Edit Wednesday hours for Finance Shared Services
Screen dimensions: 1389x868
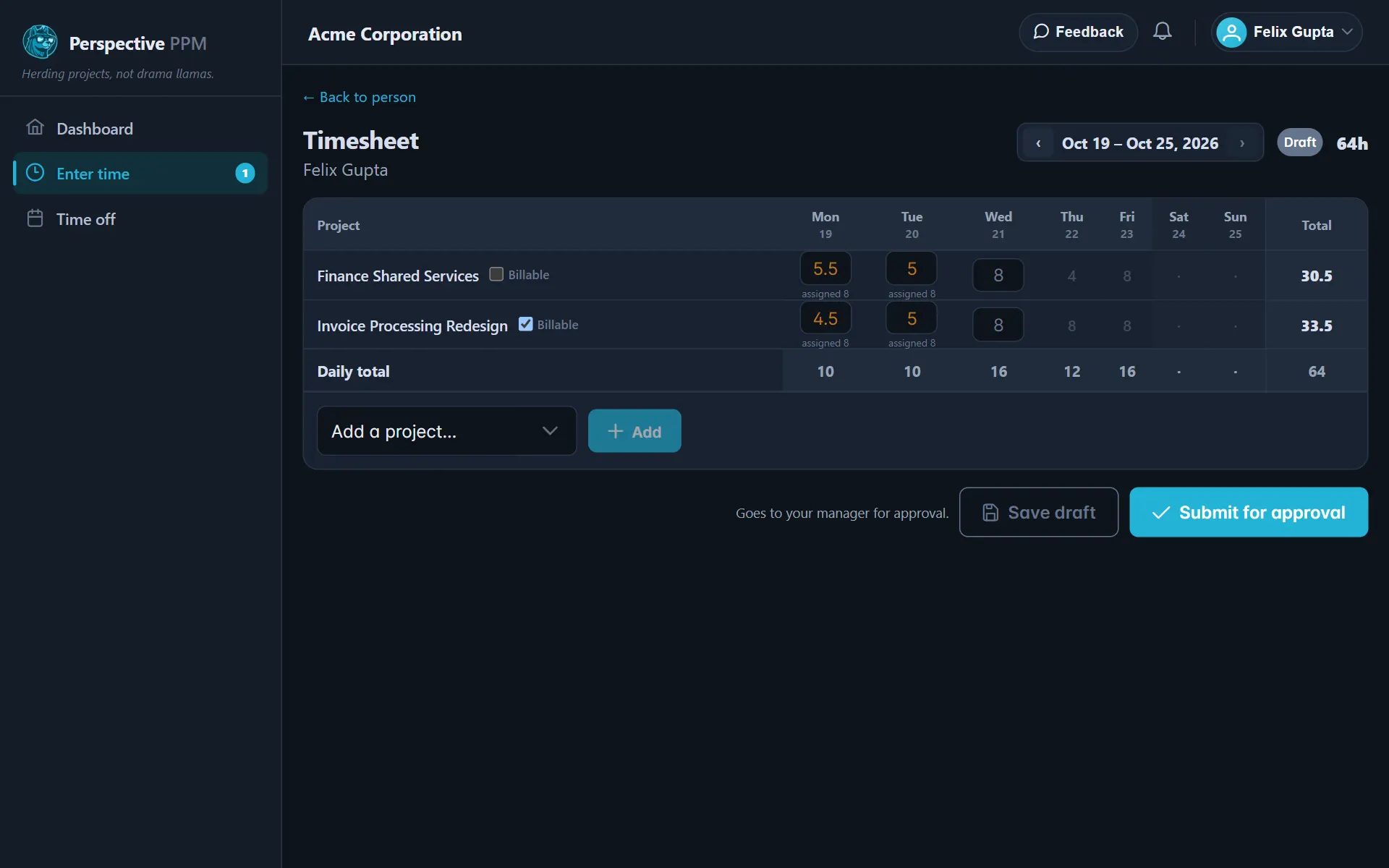[998, 275]
